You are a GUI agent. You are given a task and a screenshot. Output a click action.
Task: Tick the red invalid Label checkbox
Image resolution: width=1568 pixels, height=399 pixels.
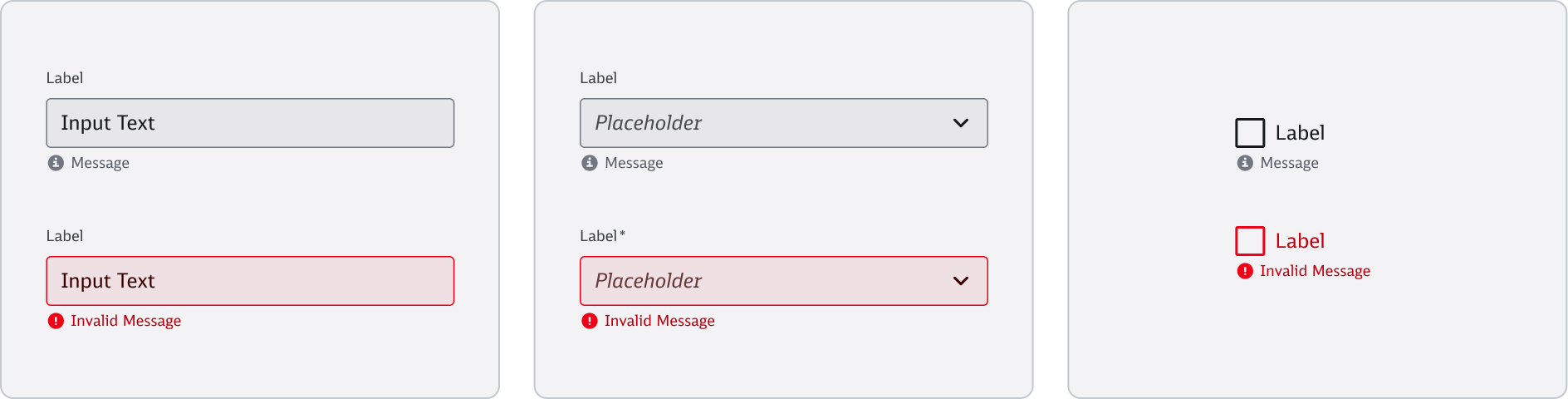coord(1250,241)
